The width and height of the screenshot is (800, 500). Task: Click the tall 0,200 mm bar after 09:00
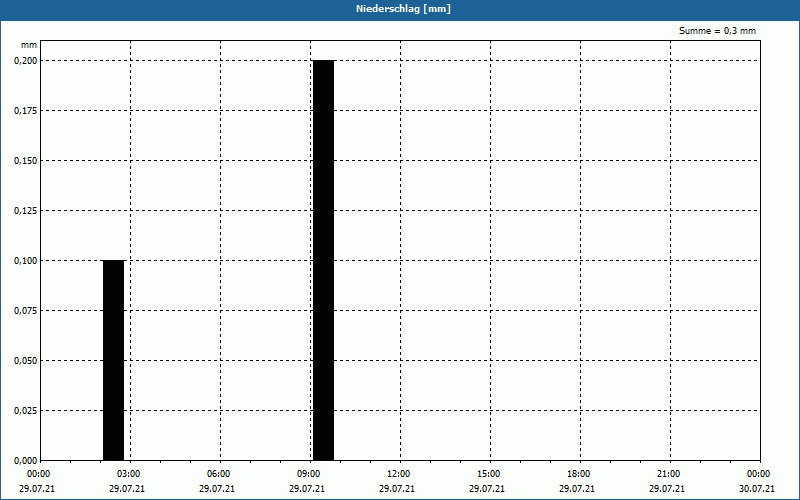tap(323, 260)
